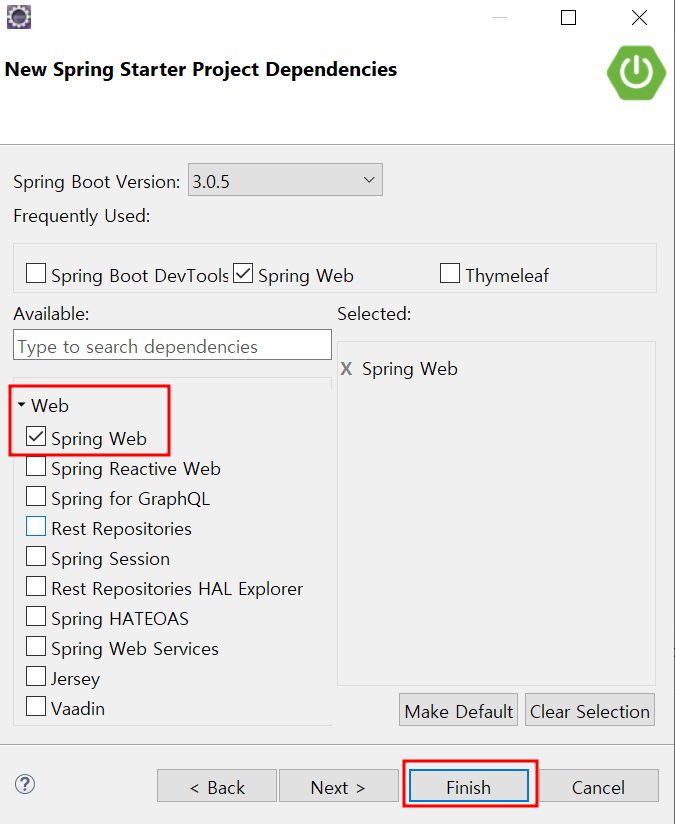The image size is (675, 824).
Task: Check Rest Repositories HAL Explorer
Action: [36, 586]
